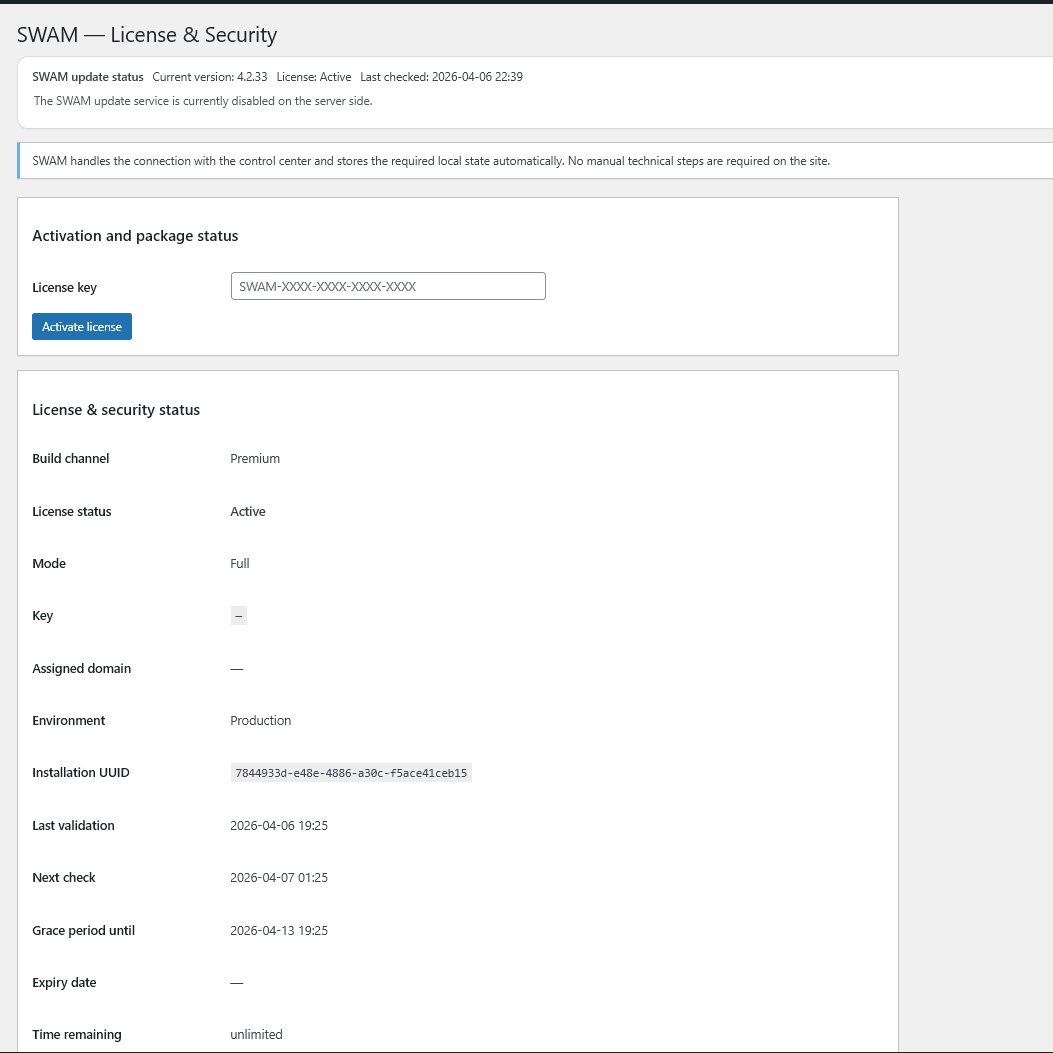Screen dimensions: 1053x1053
Task: Click the License key input field
Action: pyautogui.click(x=388, y=286)
